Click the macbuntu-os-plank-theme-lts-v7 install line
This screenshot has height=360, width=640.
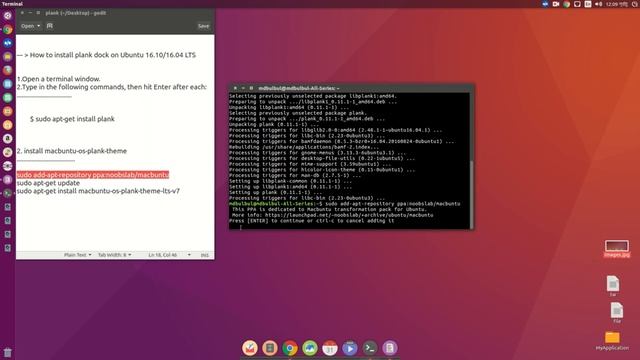tap(98, 191)
